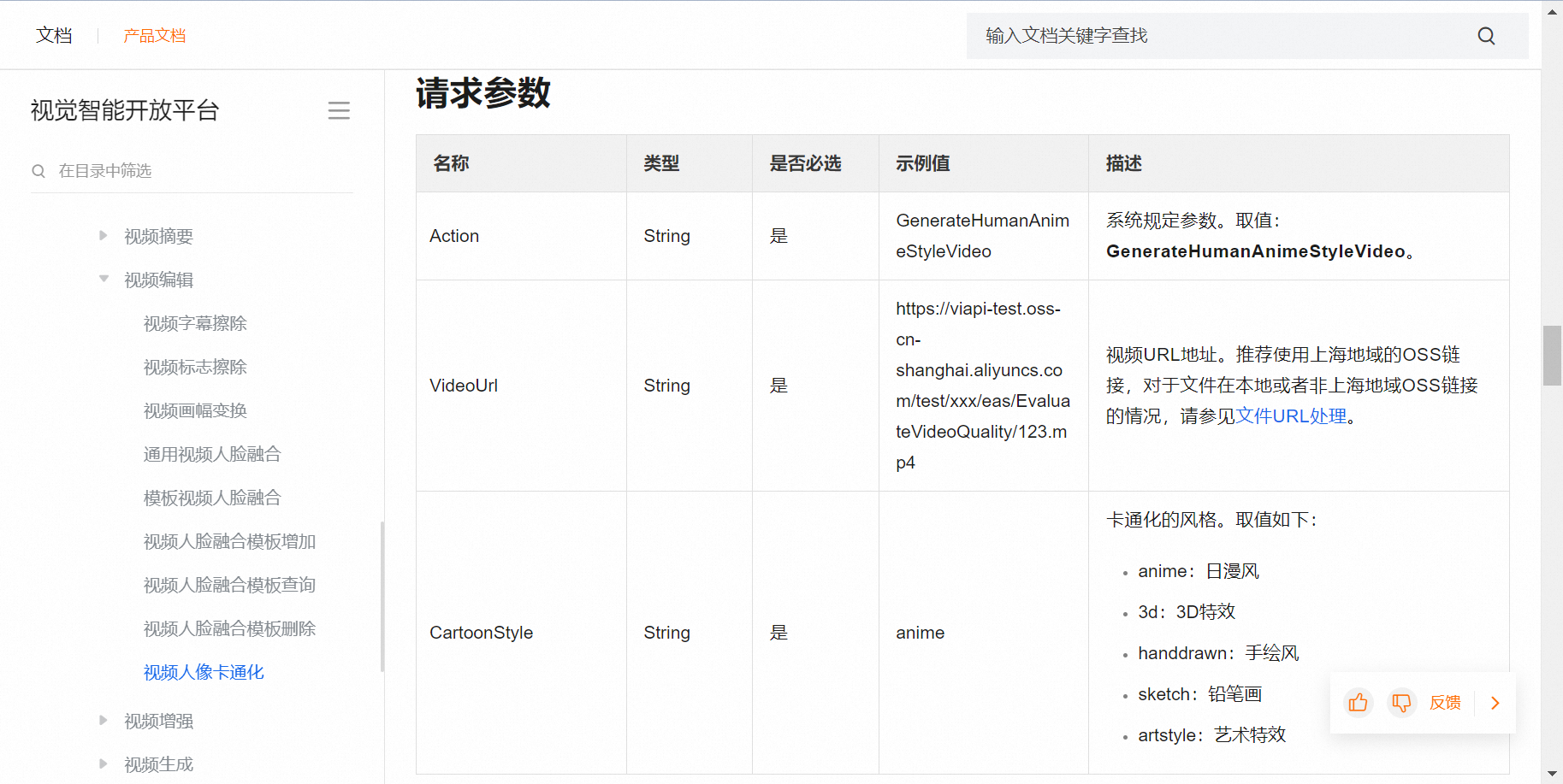Image resolution: width=1563 pixels, height=784 pixels.
Task: Expand the 视频生成 tree node
Action: pyautogui.click(x=104, y=764)
